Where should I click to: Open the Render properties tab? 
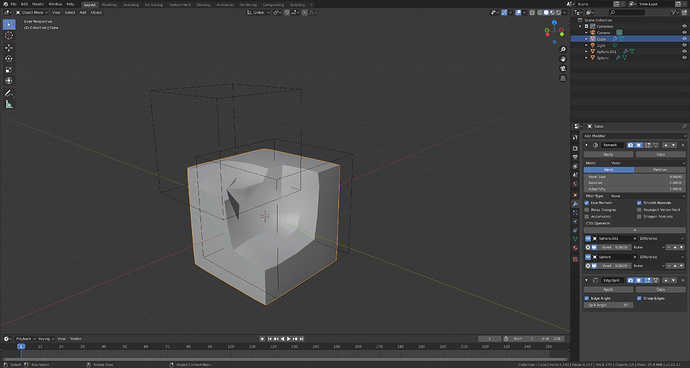point(575,148)
